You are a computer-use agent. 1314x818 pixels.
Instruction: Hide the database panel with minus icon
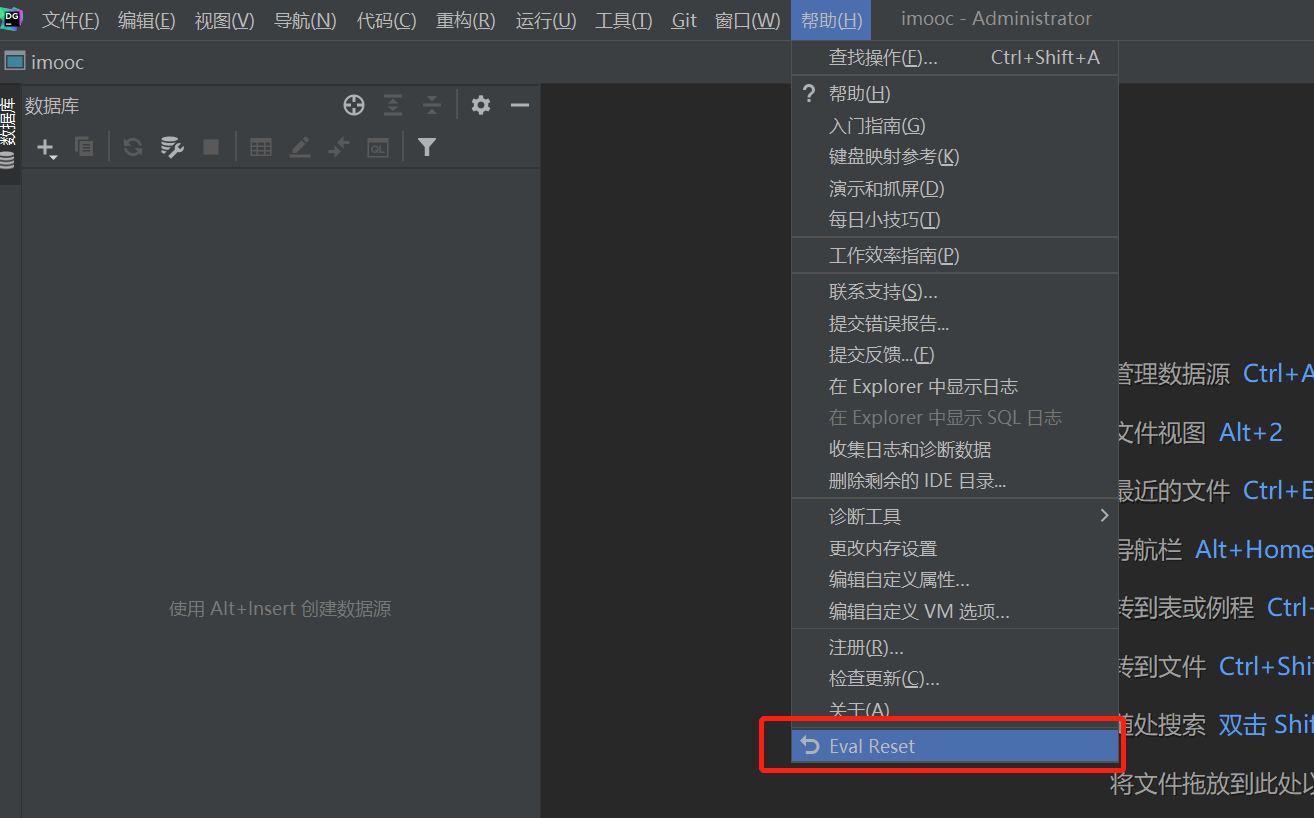pyautogui.click(x=519, y=105)
